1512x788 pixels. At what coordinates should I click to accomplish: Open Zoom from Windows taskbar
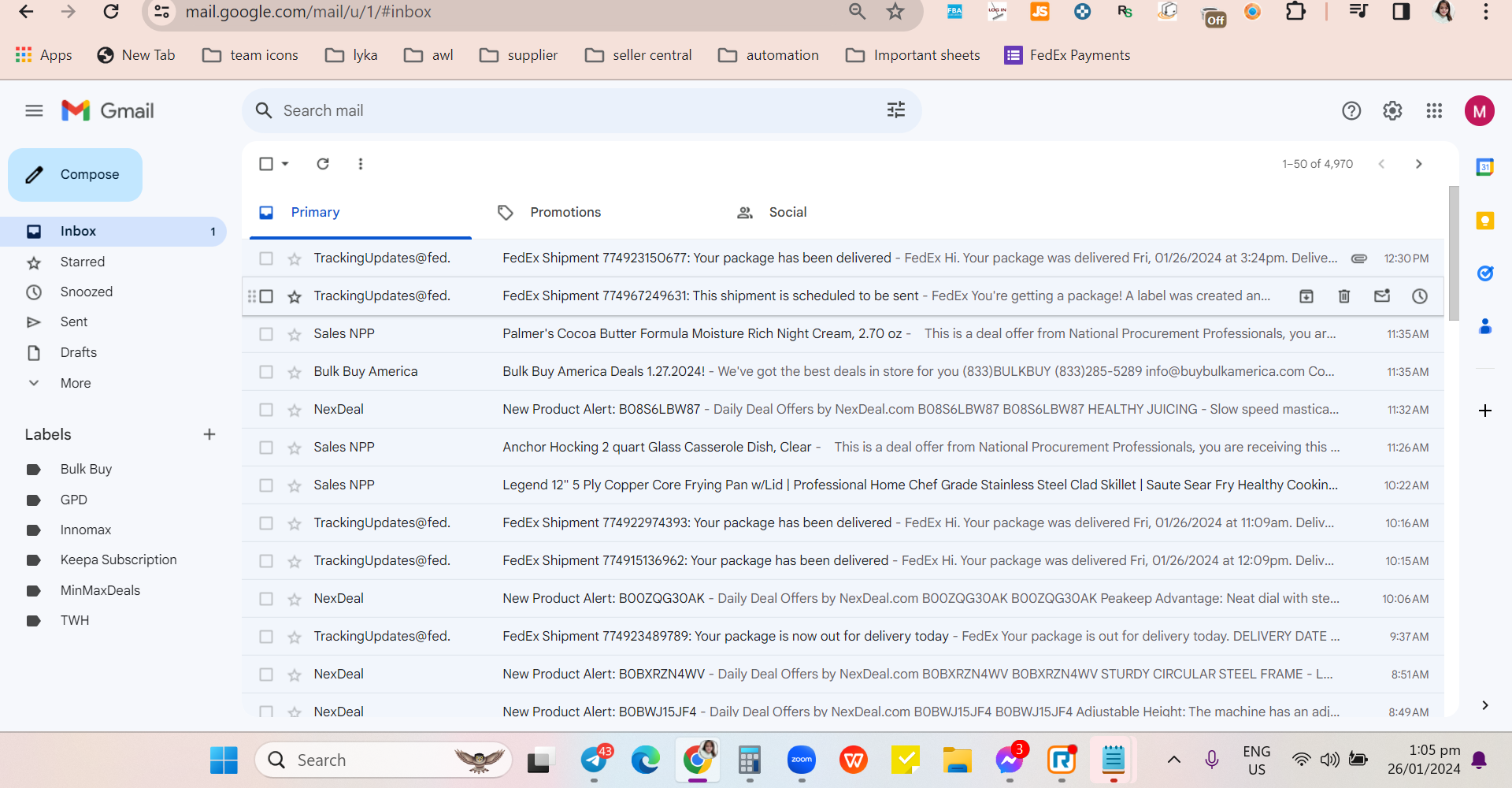pyautogui.click(x=802, y=760)
